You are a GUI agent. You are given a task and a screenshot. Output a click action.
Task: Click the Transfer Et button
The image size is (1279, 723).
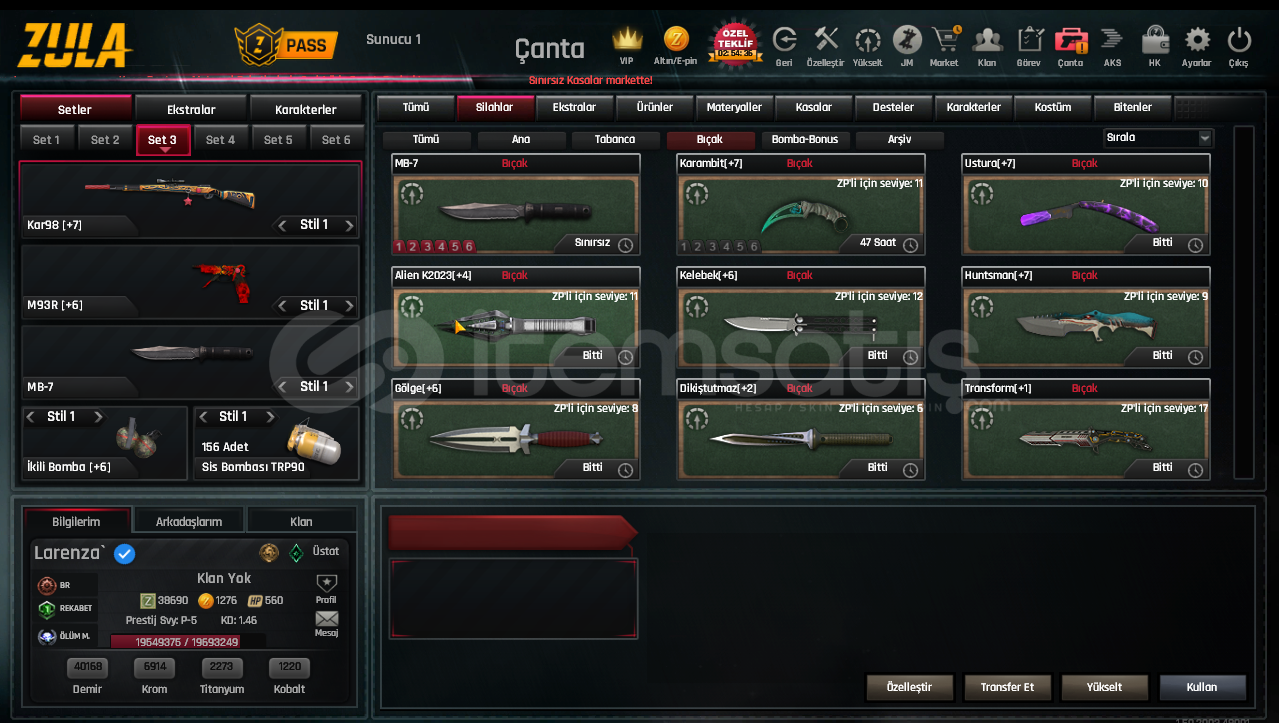click(1007, 687)
